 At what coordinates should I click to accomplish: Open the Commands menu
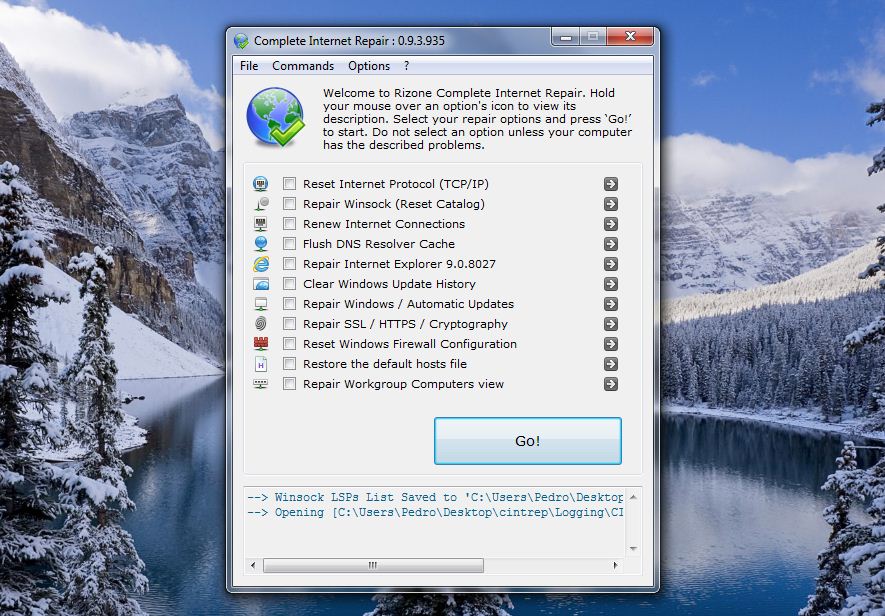[303, 66]
